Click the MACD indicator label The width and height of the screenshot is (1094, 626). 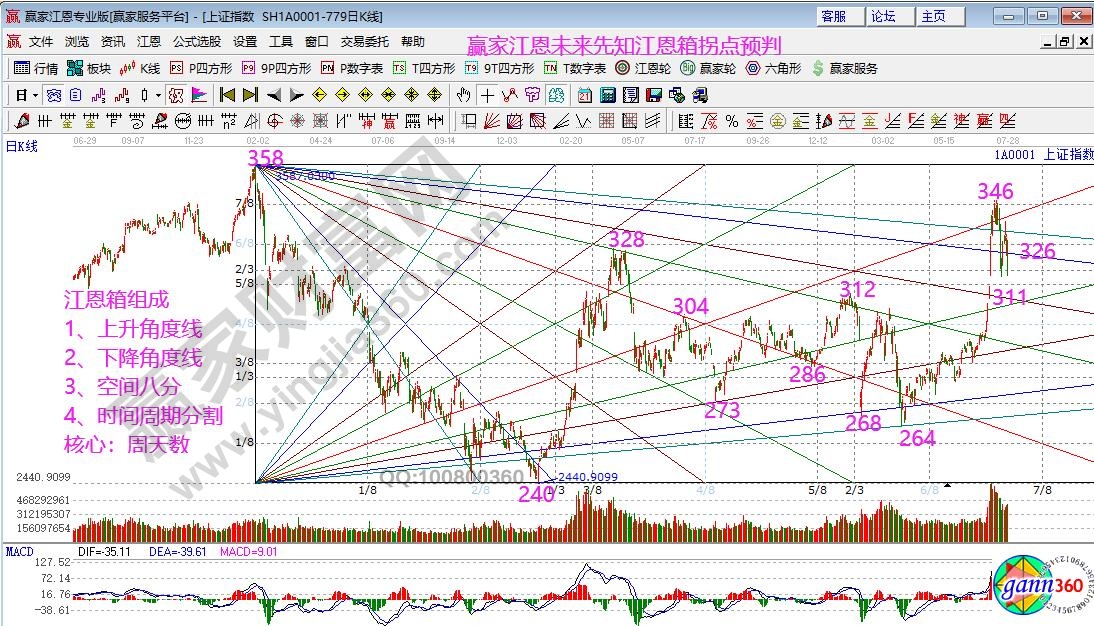tap(20, 552)
